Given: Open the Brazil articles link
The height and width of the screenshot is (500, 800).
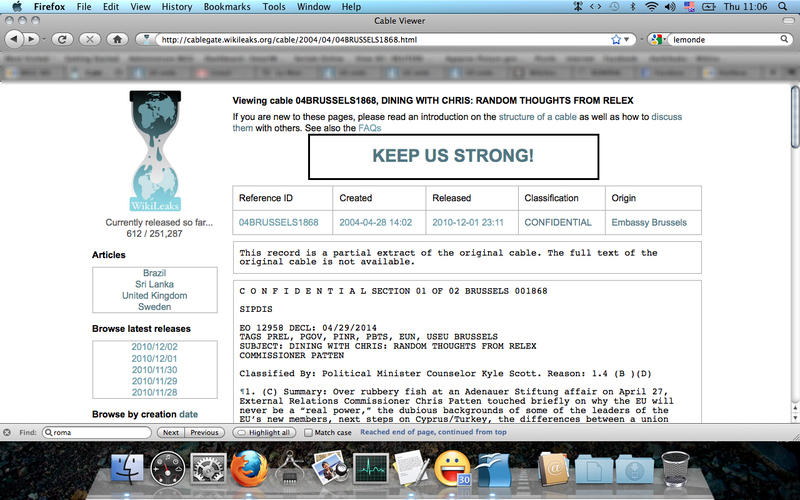Looking at the screenshot, I should tap(155, 273).
